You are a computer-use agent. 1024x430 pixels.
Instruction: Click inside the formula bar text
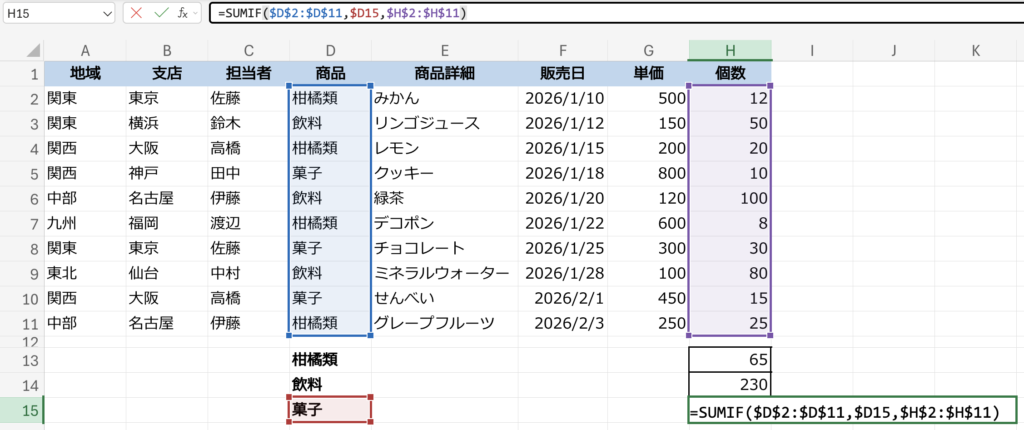(600, 14)
